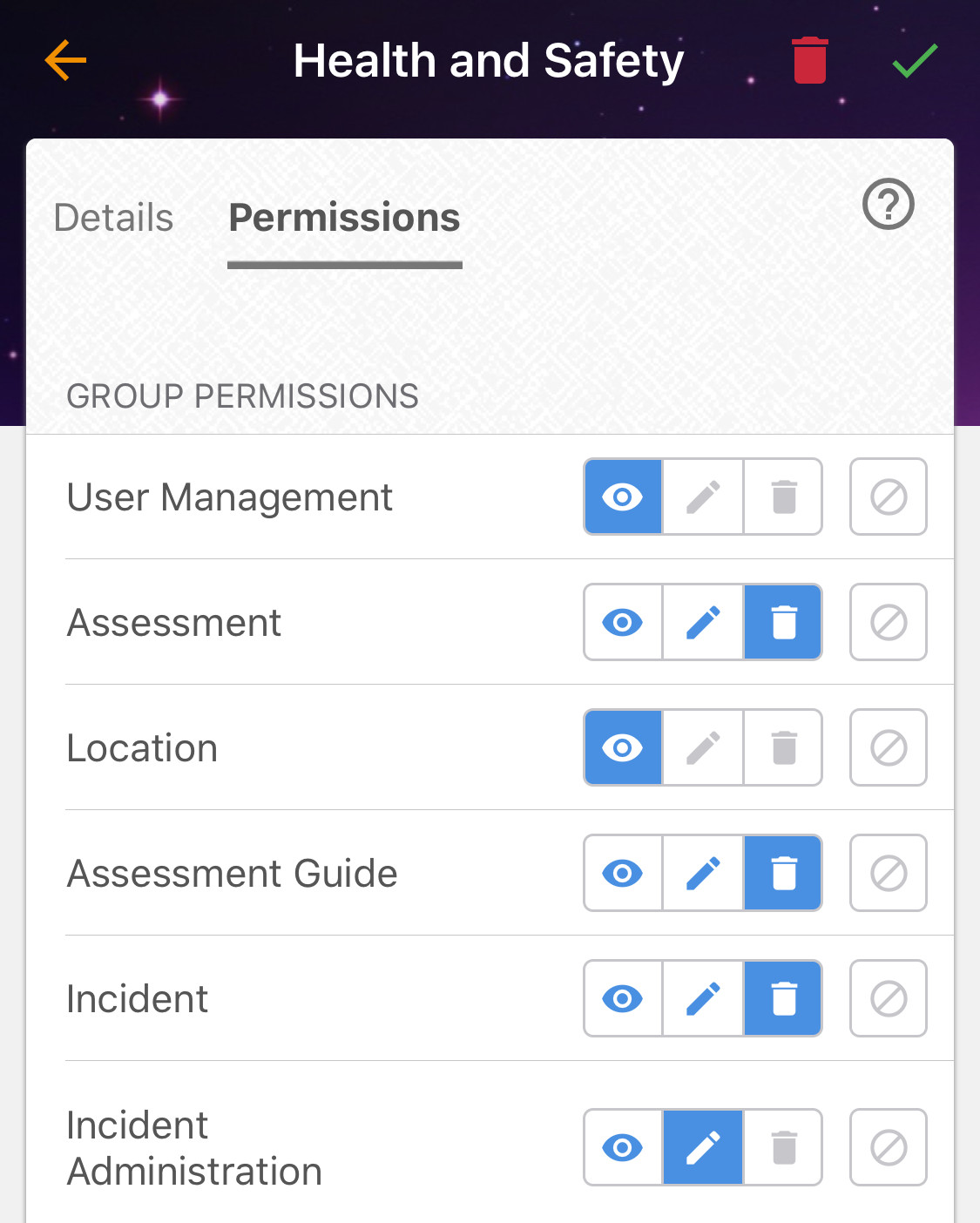Set no access for Incident
Image resolution: width=980 pixels, height=1223 pixels.
pyautogui.click(x=888, y=998)
